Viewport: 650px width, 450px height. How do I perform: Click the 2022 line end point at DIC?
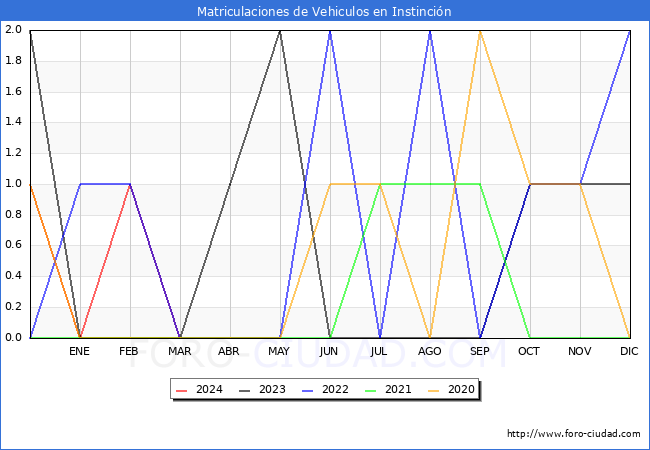(x=630, y=31)
